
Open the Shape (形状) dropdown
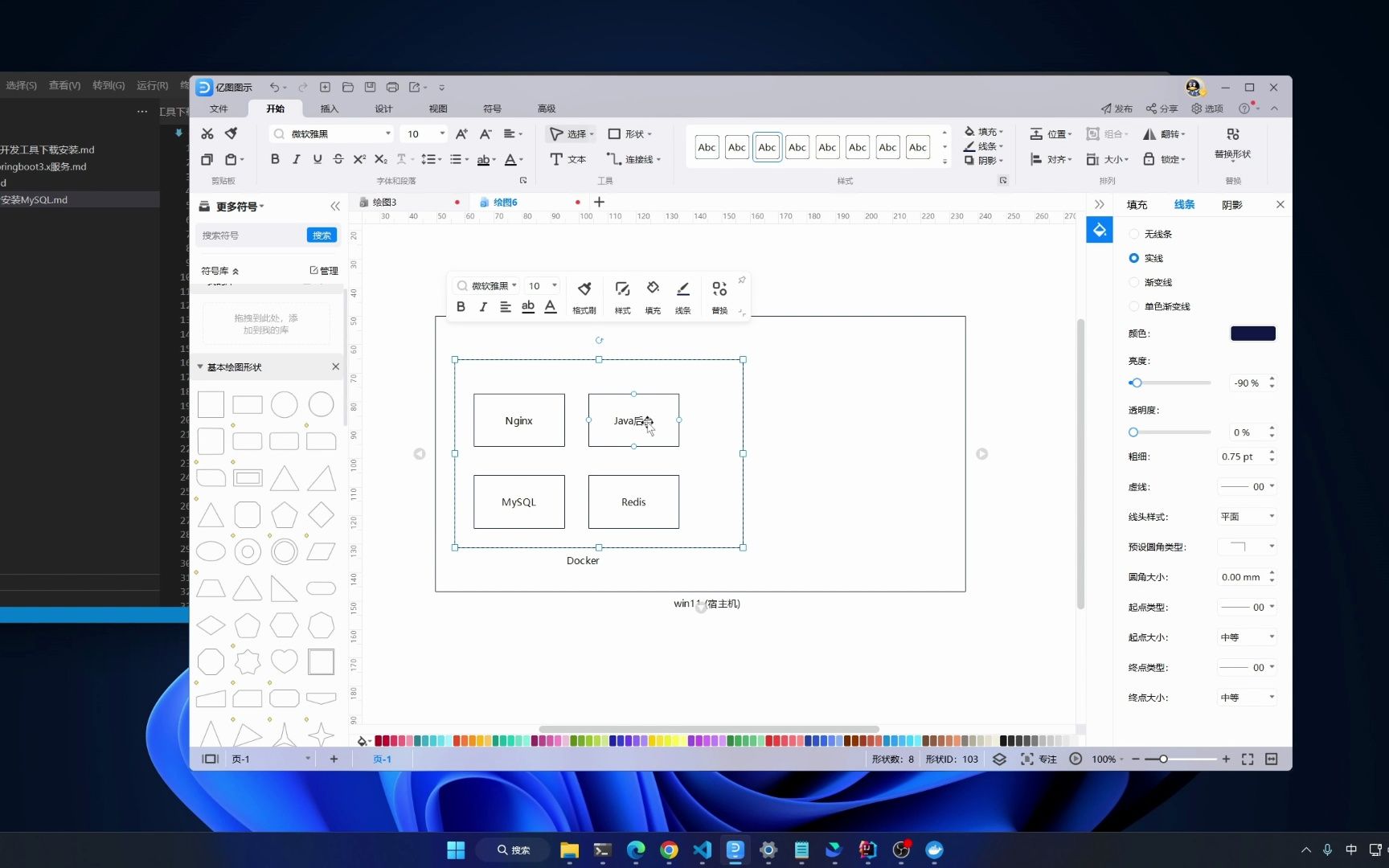[629, 133]
